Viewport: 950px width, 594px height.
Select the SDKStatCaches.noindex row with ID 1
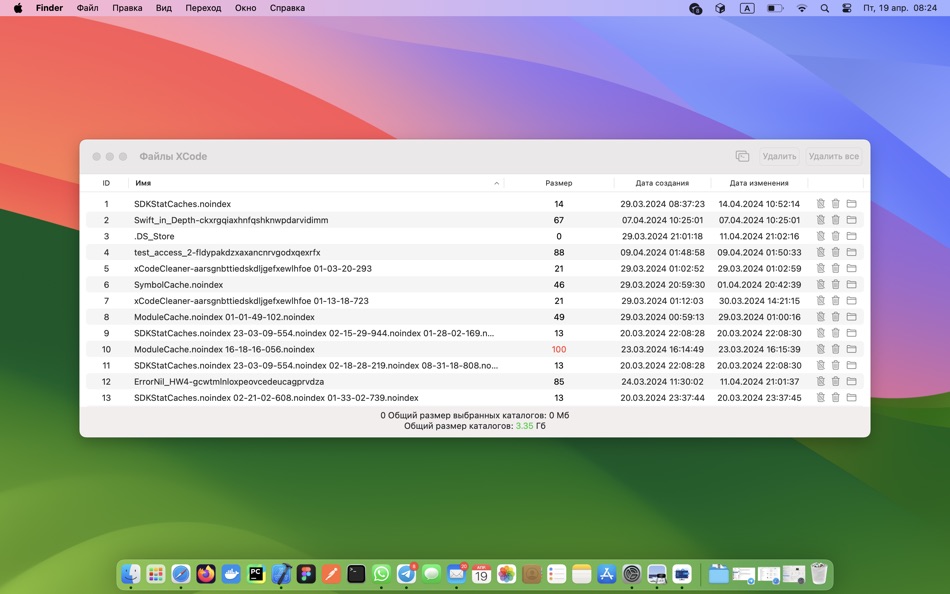click(475, 204)
